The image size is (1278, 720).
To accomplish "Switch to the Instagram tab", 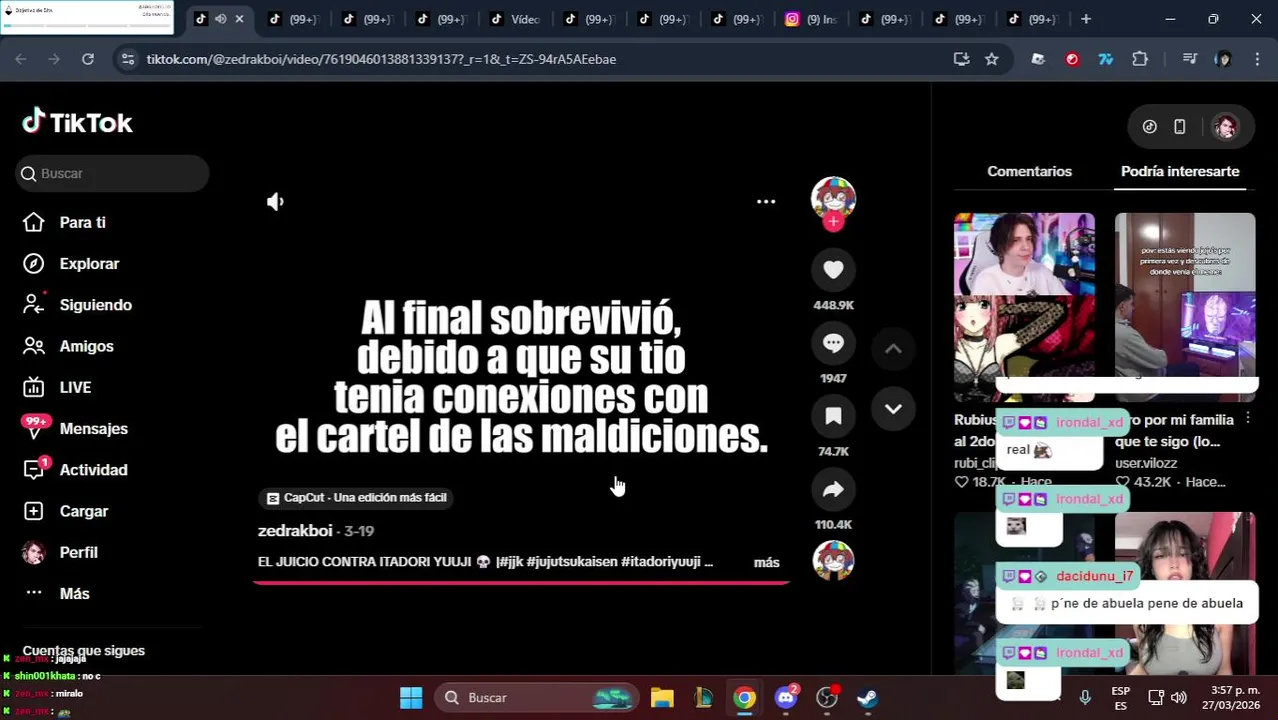I will click(x=812, y=19).
